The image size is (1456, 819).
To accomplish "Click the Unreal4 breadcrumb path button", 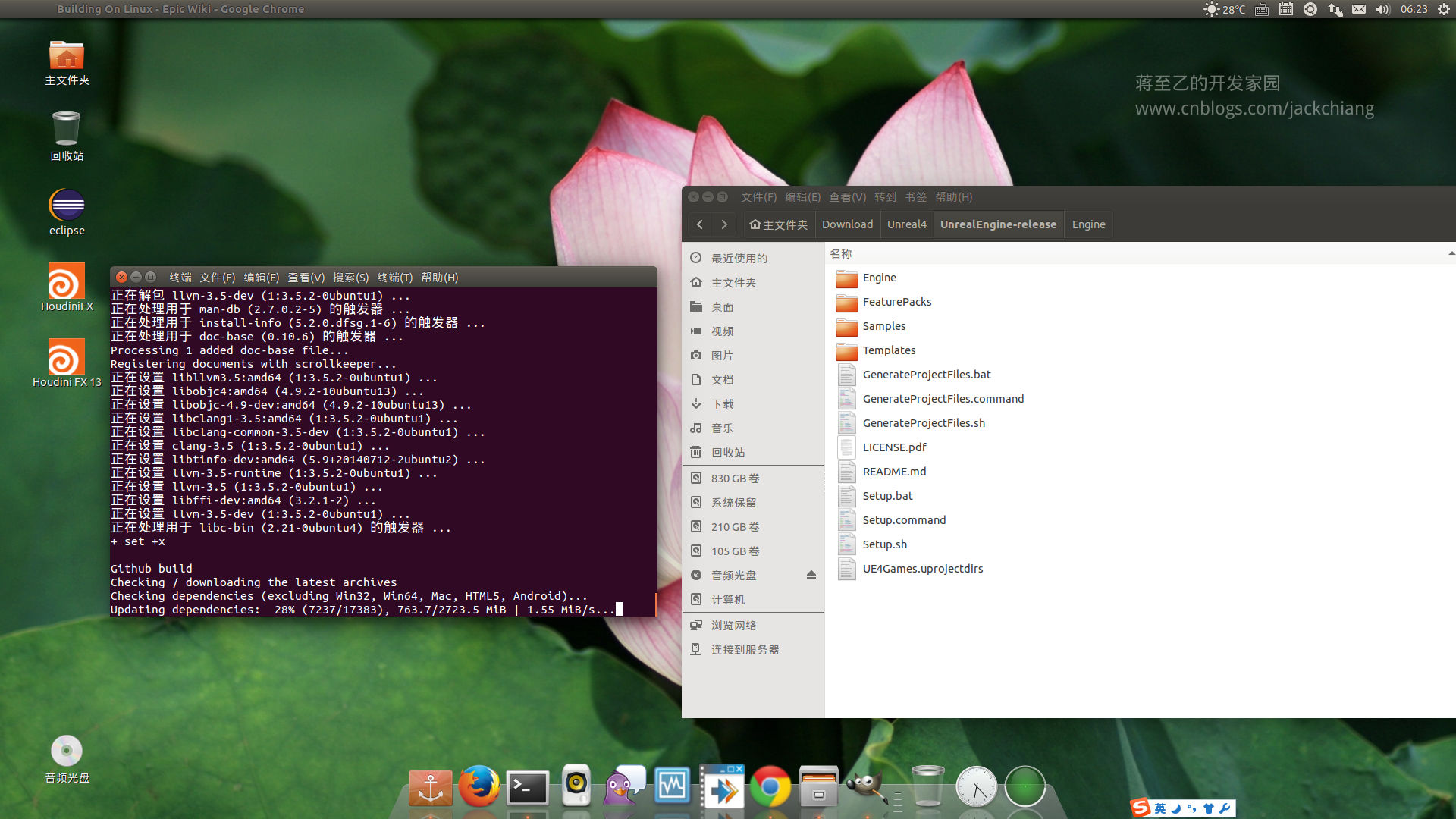I will (x=906, y=224).
